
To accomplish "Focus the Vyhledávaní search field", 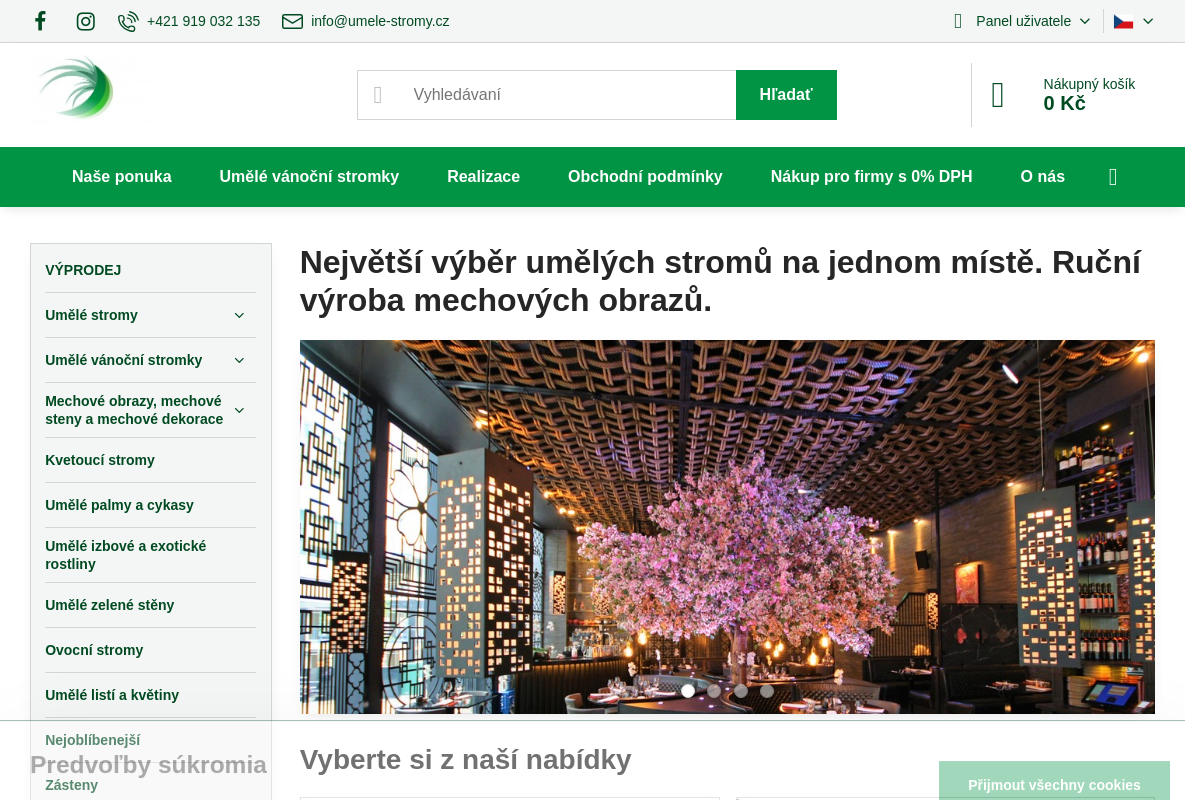I will point(547,95).
